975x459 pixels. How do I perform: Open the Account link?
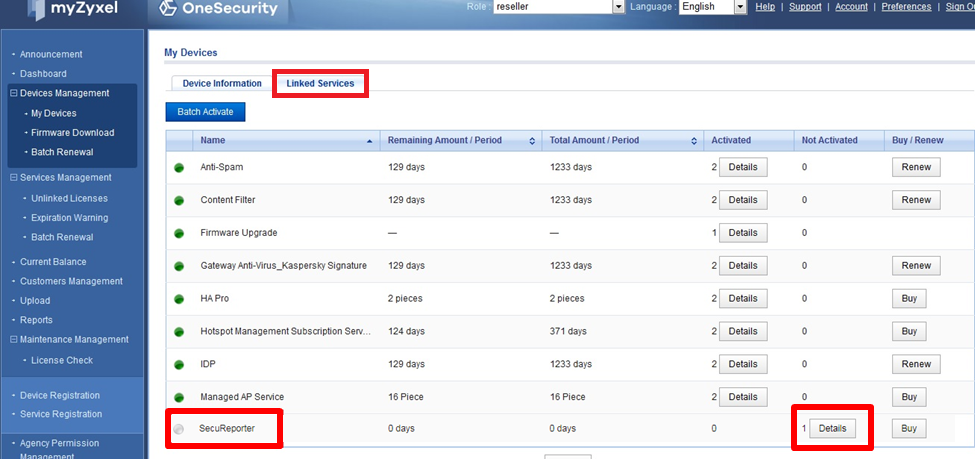[851, 7]
